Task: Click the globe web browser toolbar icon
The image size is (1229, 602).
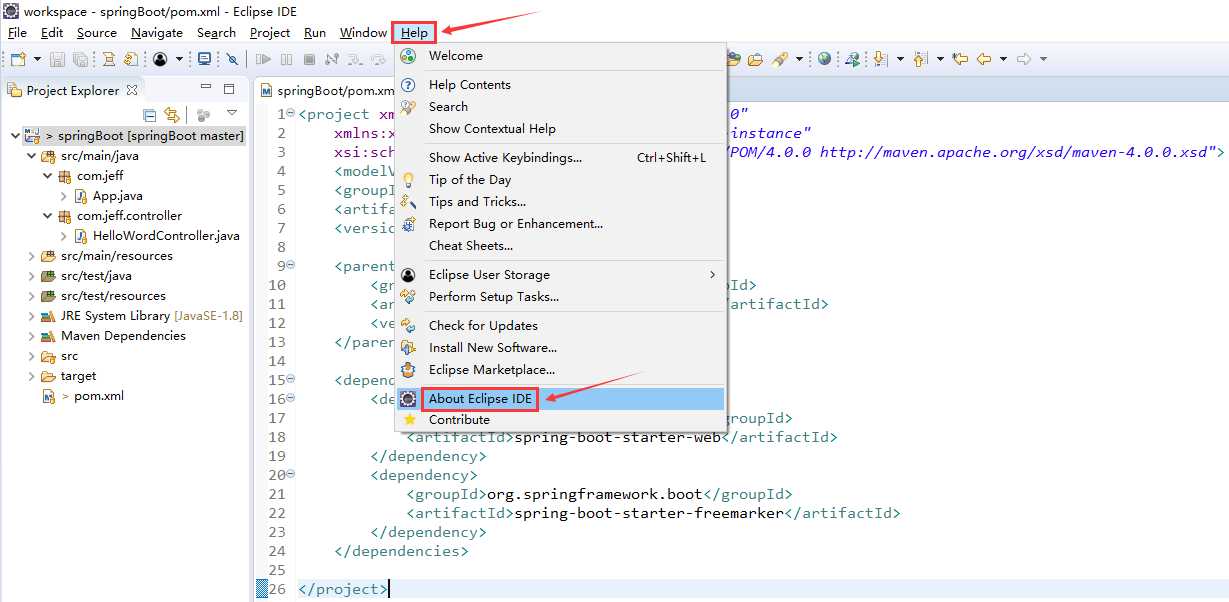Action: [x=824, y=58]
